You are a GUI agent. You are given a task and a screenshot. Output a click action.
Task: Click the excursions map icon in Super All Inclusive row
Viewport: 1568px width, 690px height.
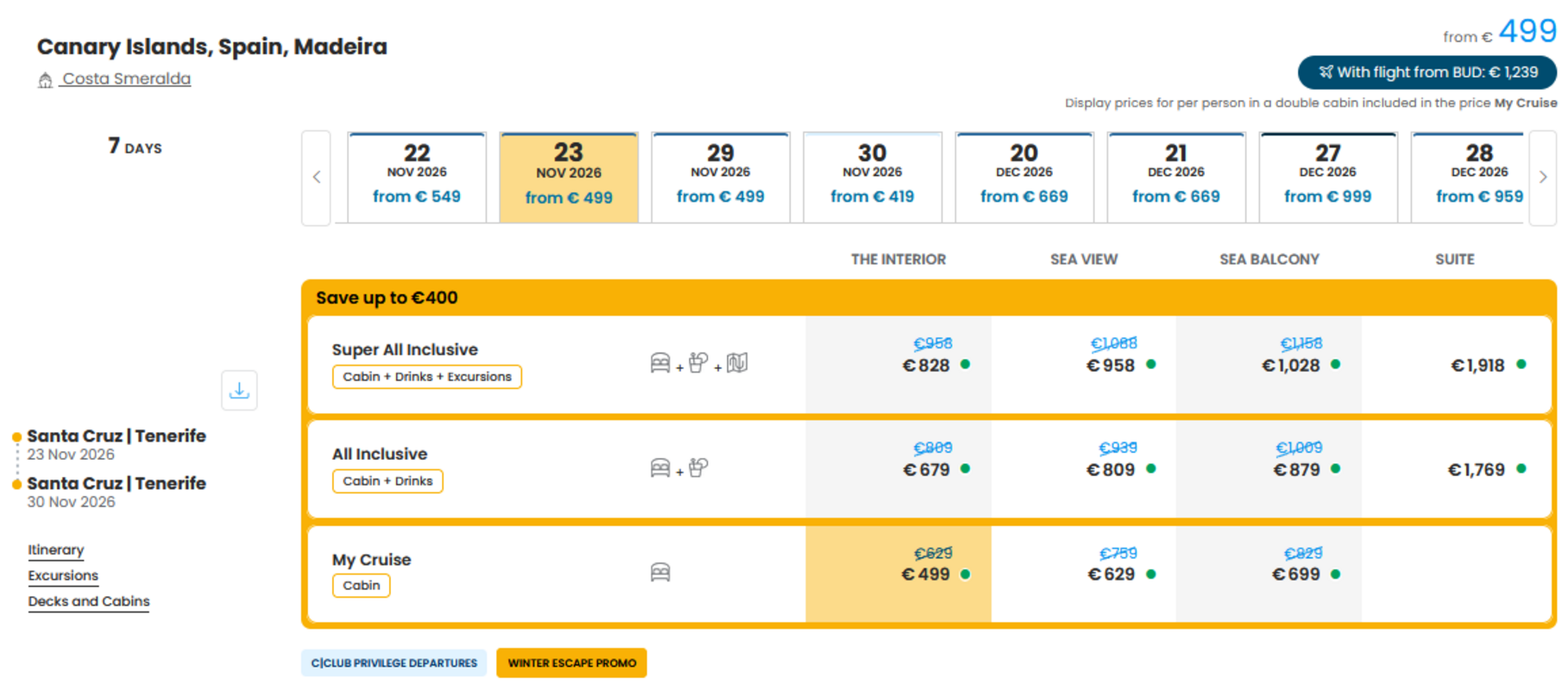[737, 363]
